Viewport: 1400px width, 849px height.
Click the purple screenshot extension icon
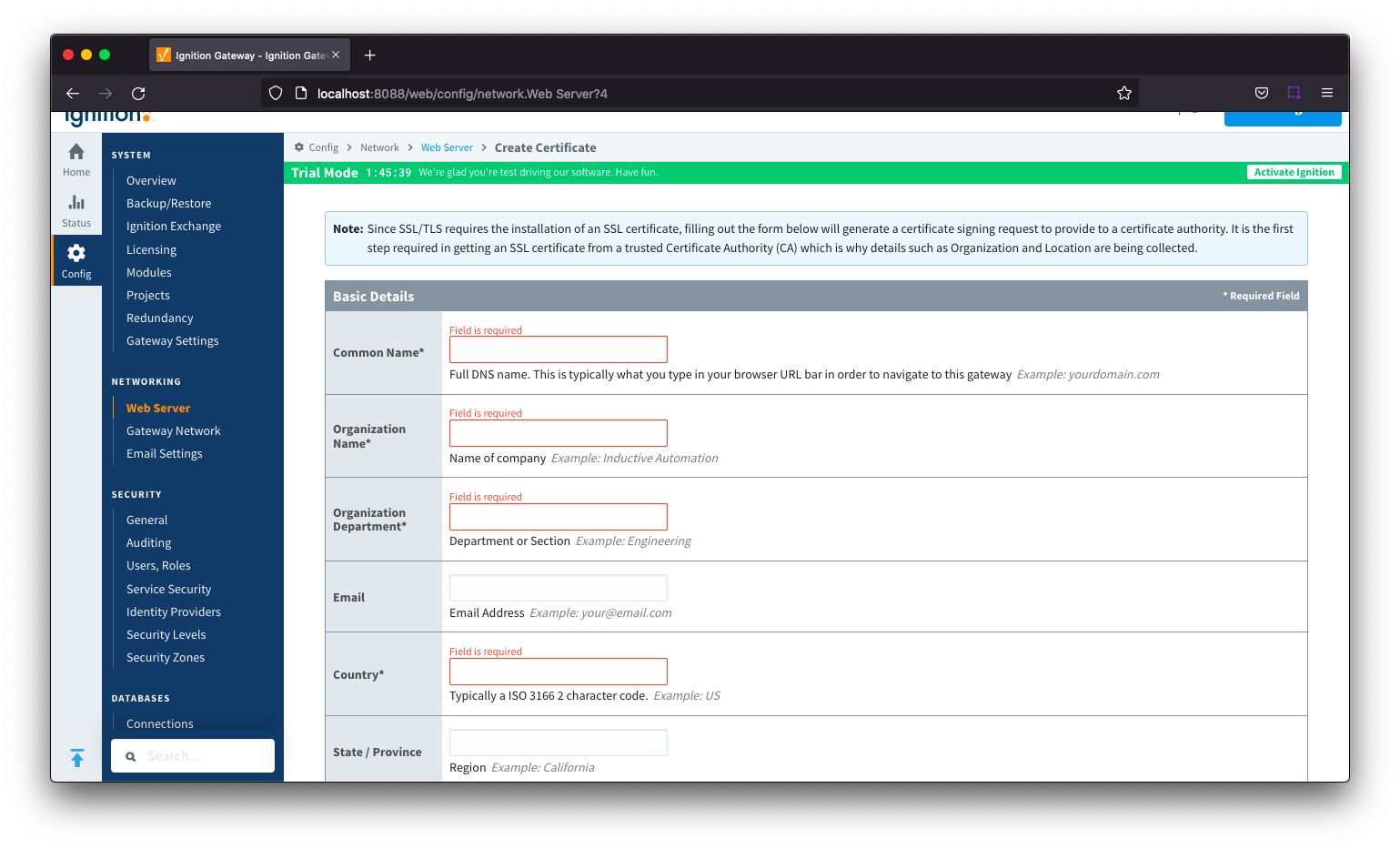(1294, 93)
